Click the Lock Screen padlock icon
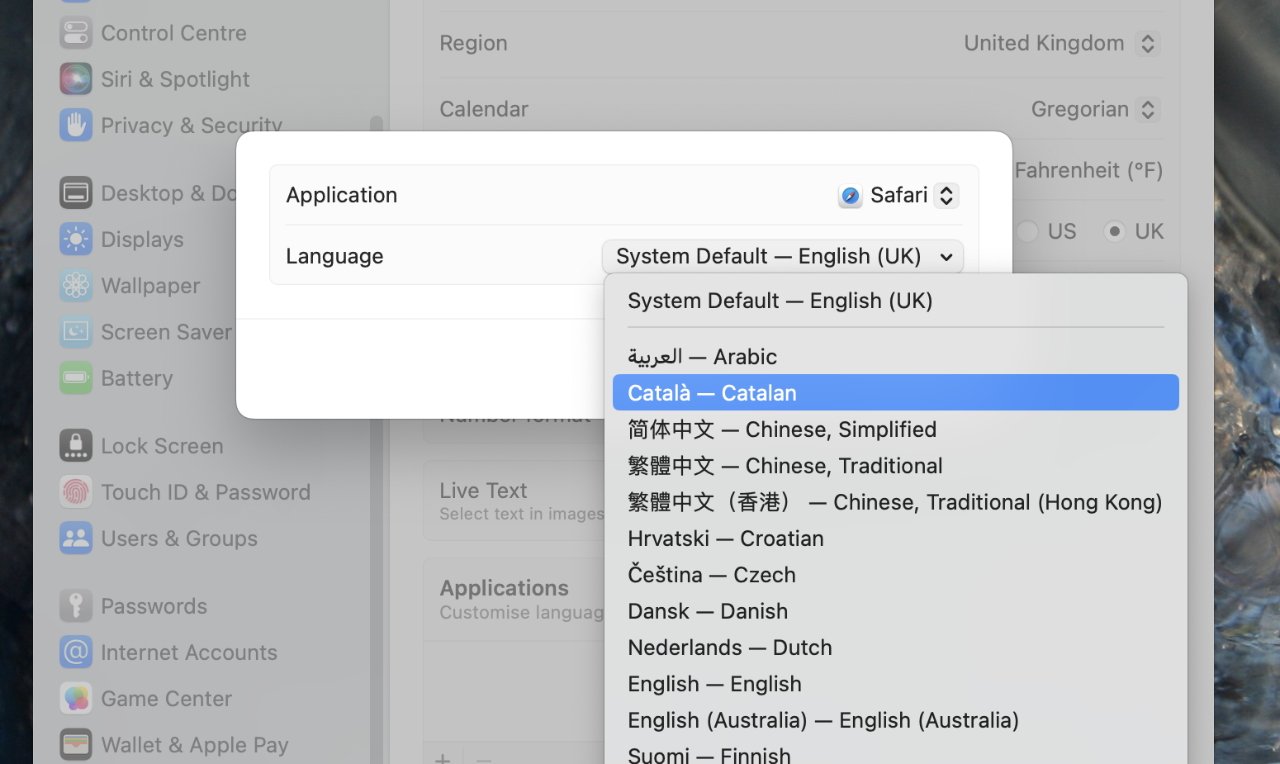The image size is (1280, 764). coord(76,446)
